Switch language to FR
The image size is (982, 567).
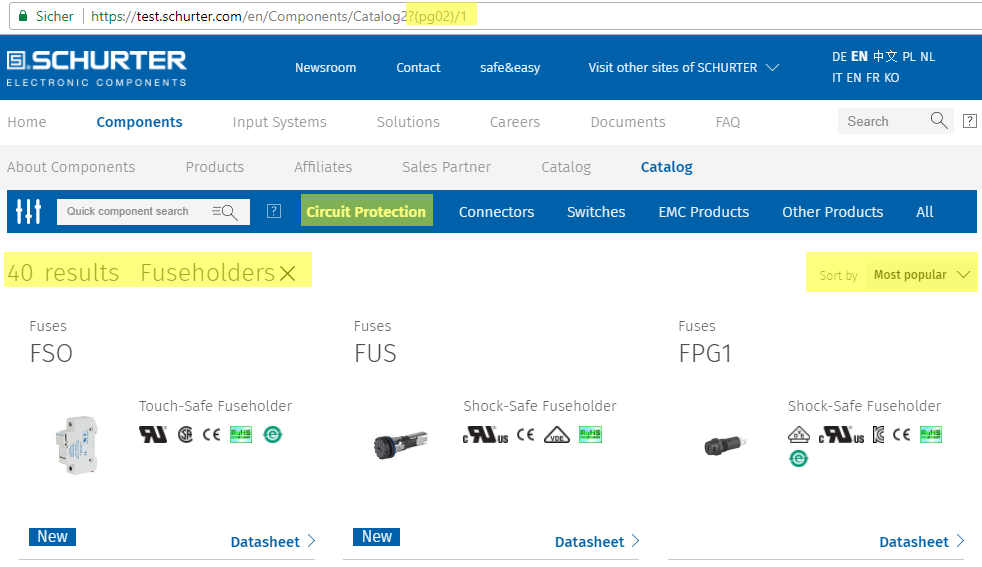click(x=872, y=78)
